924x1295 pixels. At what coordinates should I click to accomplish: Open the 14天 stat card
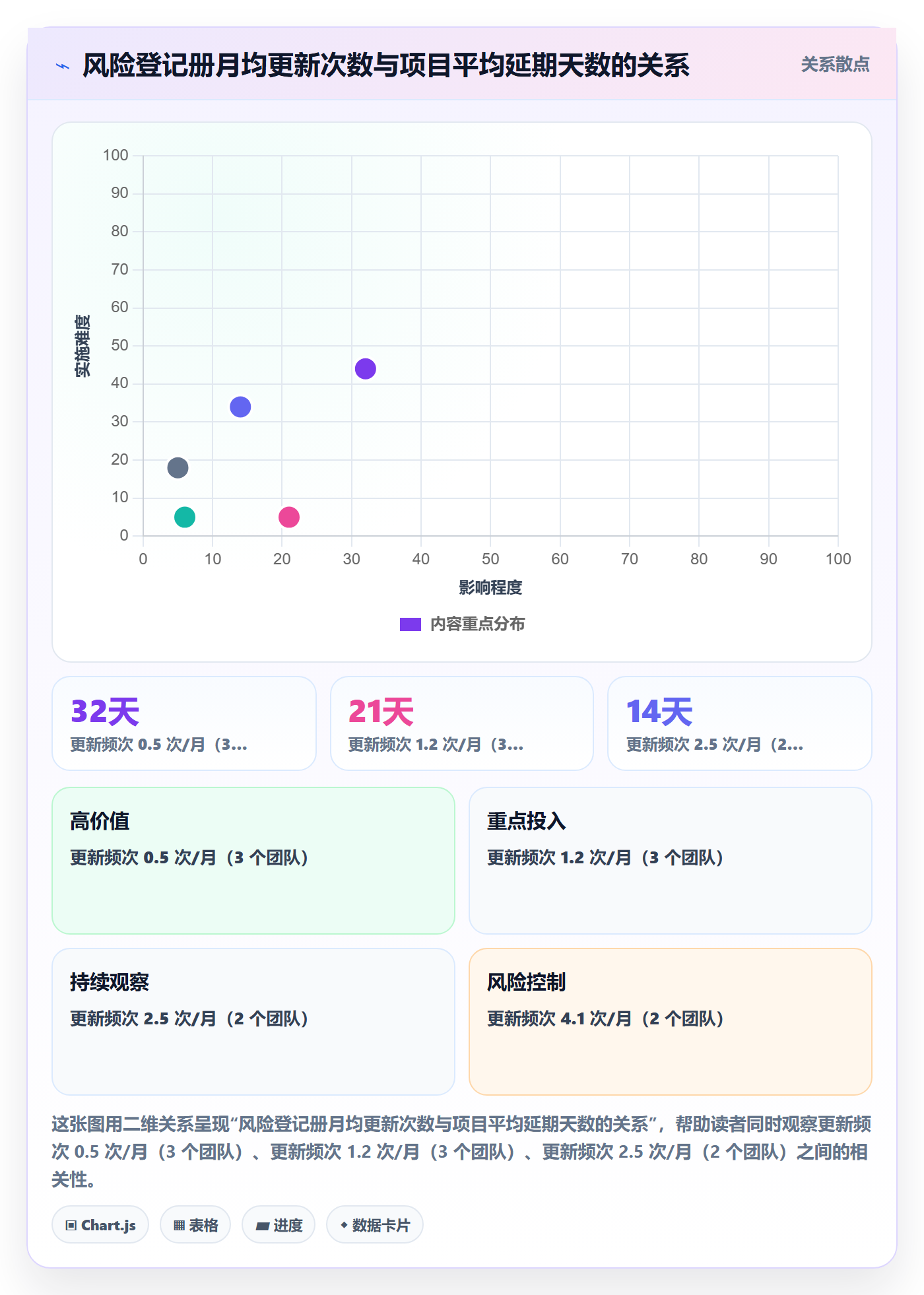(x=740, y=723)
